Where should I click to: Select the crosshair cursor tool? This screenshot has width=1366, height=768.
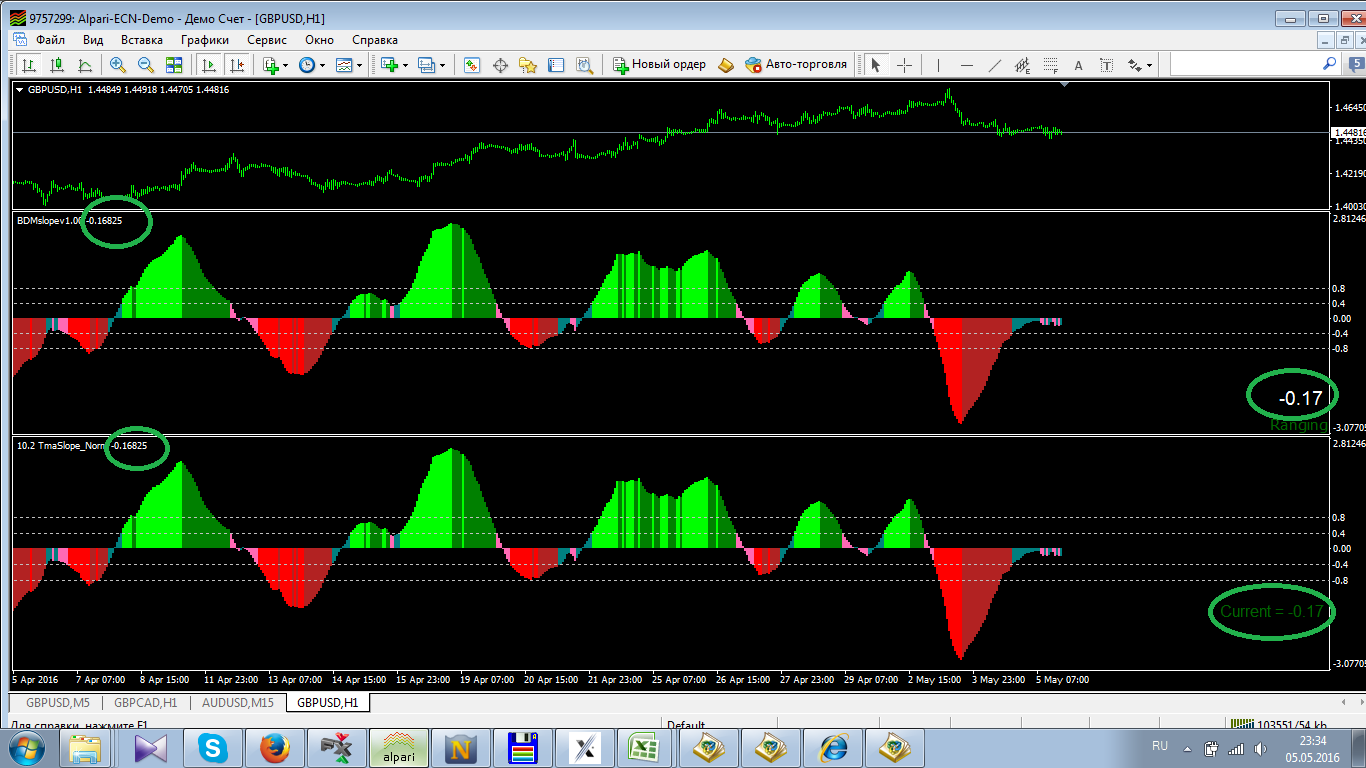click(x=905, y=65)
